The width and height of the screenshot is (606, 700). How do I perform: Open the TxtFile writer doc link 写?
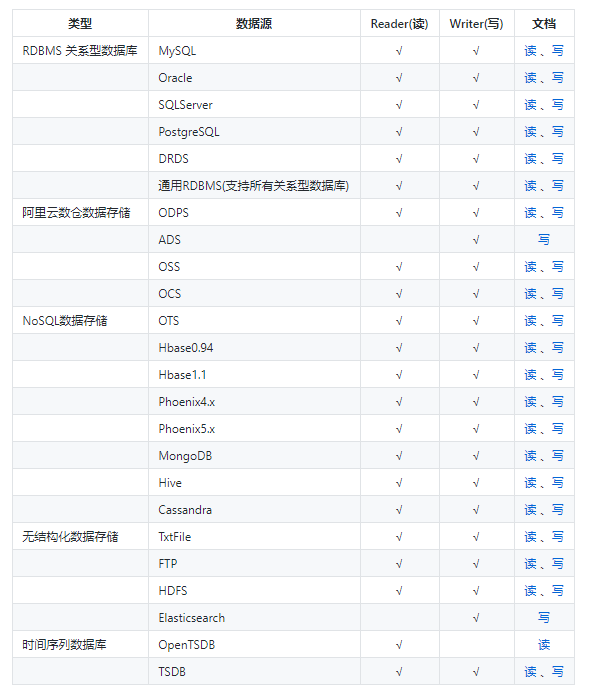click(557, 537)
